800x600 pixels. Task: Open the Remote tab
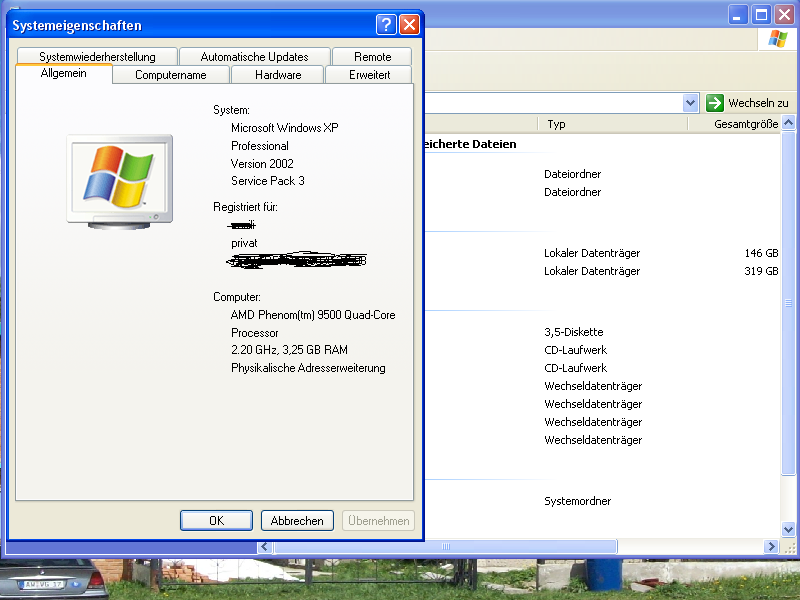372,57
